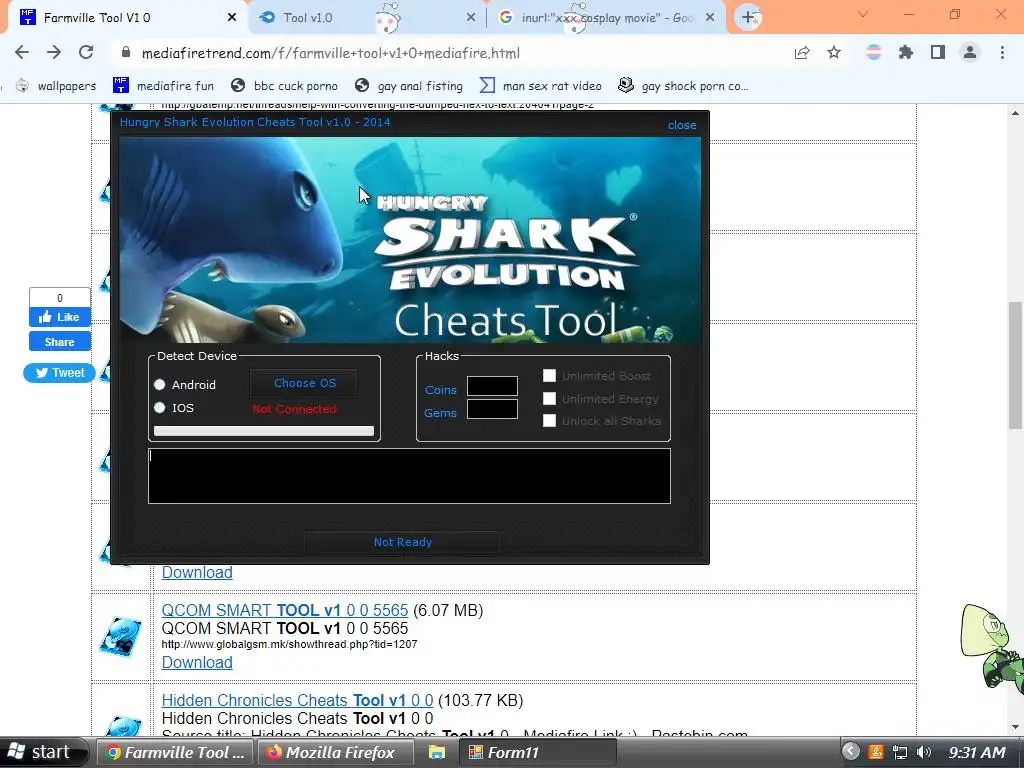Viewport: 1024px width, 768px height.
Task: Toggle the browser side panel icon
Action: (937, 52)
